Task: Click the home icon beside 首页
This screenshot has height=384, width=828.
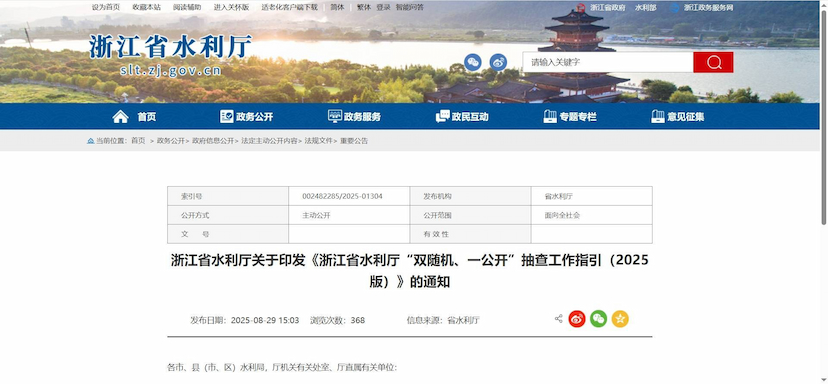Action: (120, 117)
